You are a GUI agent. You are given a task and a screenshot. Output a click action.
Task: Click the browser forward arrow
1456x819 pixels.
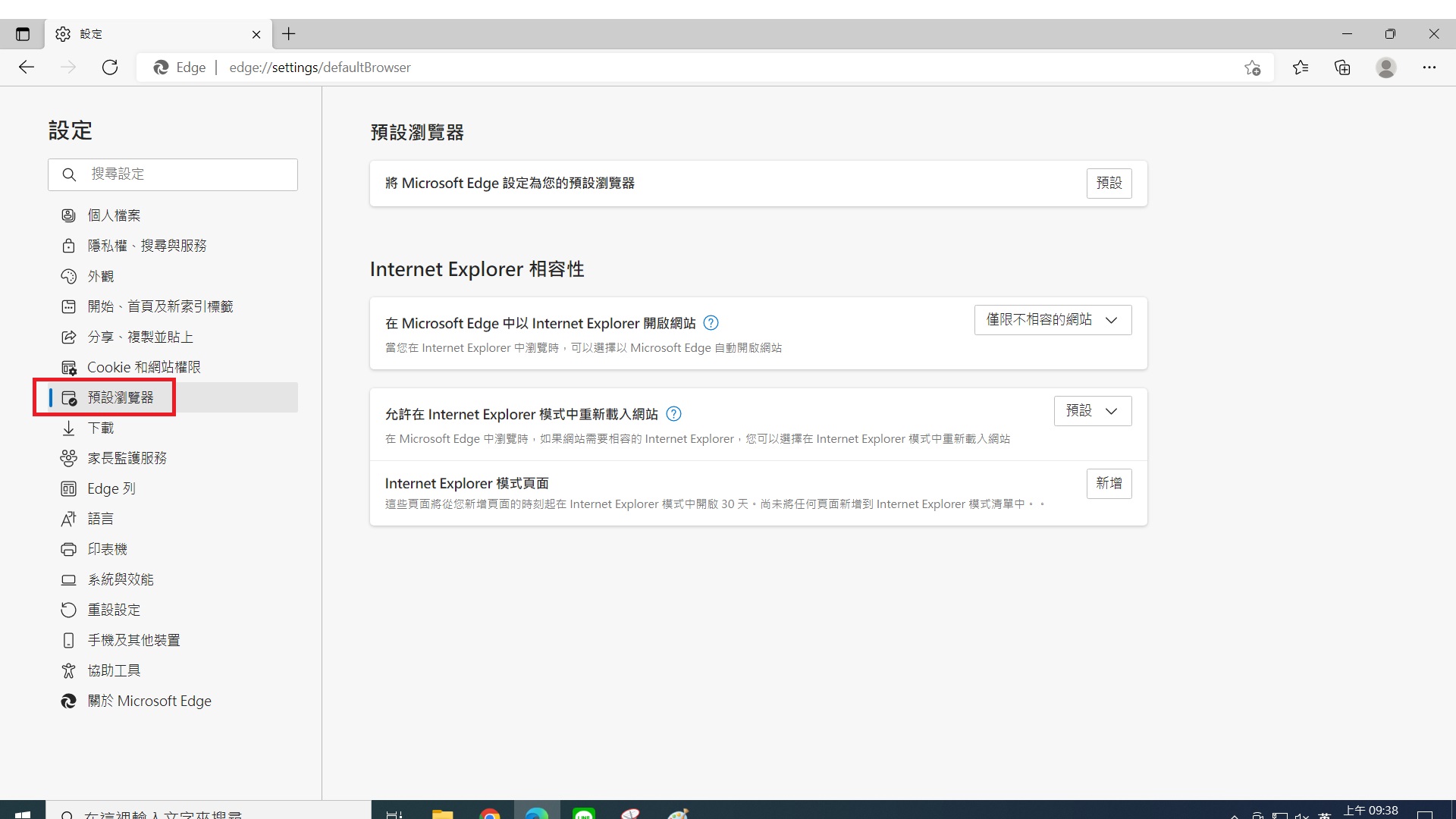(x=68, y=67)
